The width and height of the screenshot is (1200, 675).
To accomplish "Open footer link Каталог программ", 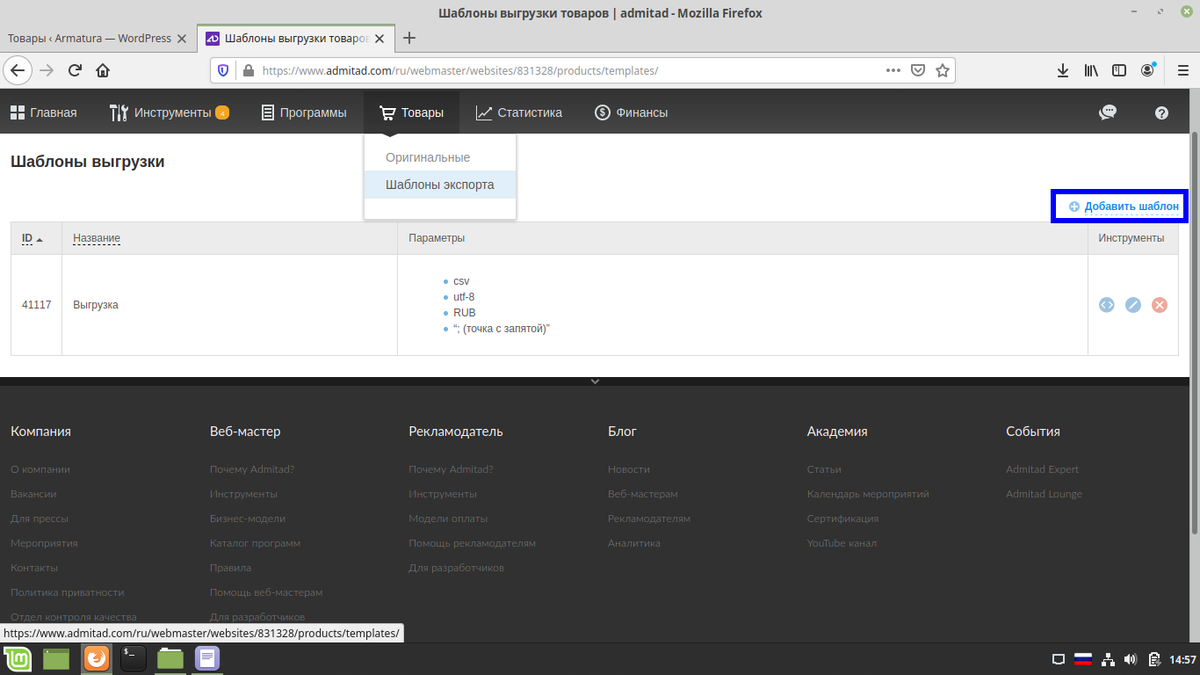I will pyautogui.click(x=255, y=543).
